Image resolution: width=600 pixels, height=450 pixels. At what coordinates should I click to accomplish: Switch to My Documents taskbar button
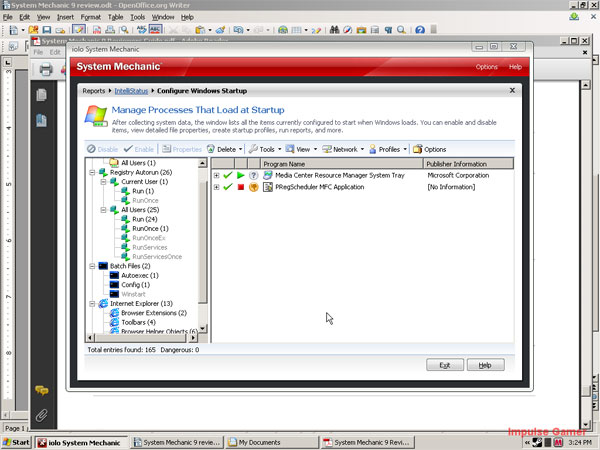coord(272,442)
